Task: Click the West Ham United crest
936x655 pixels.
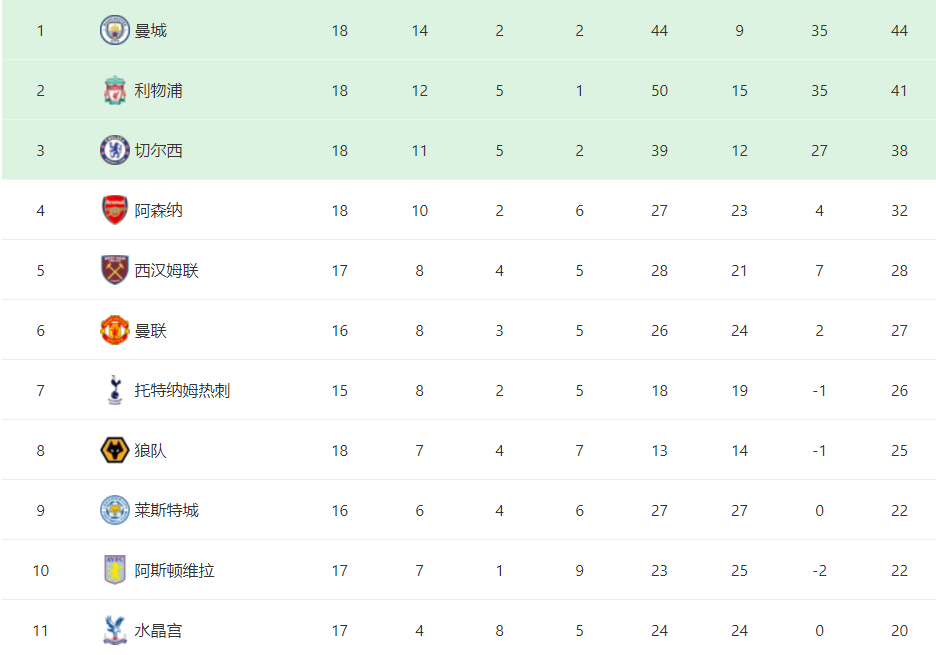Action: [115, 270]
